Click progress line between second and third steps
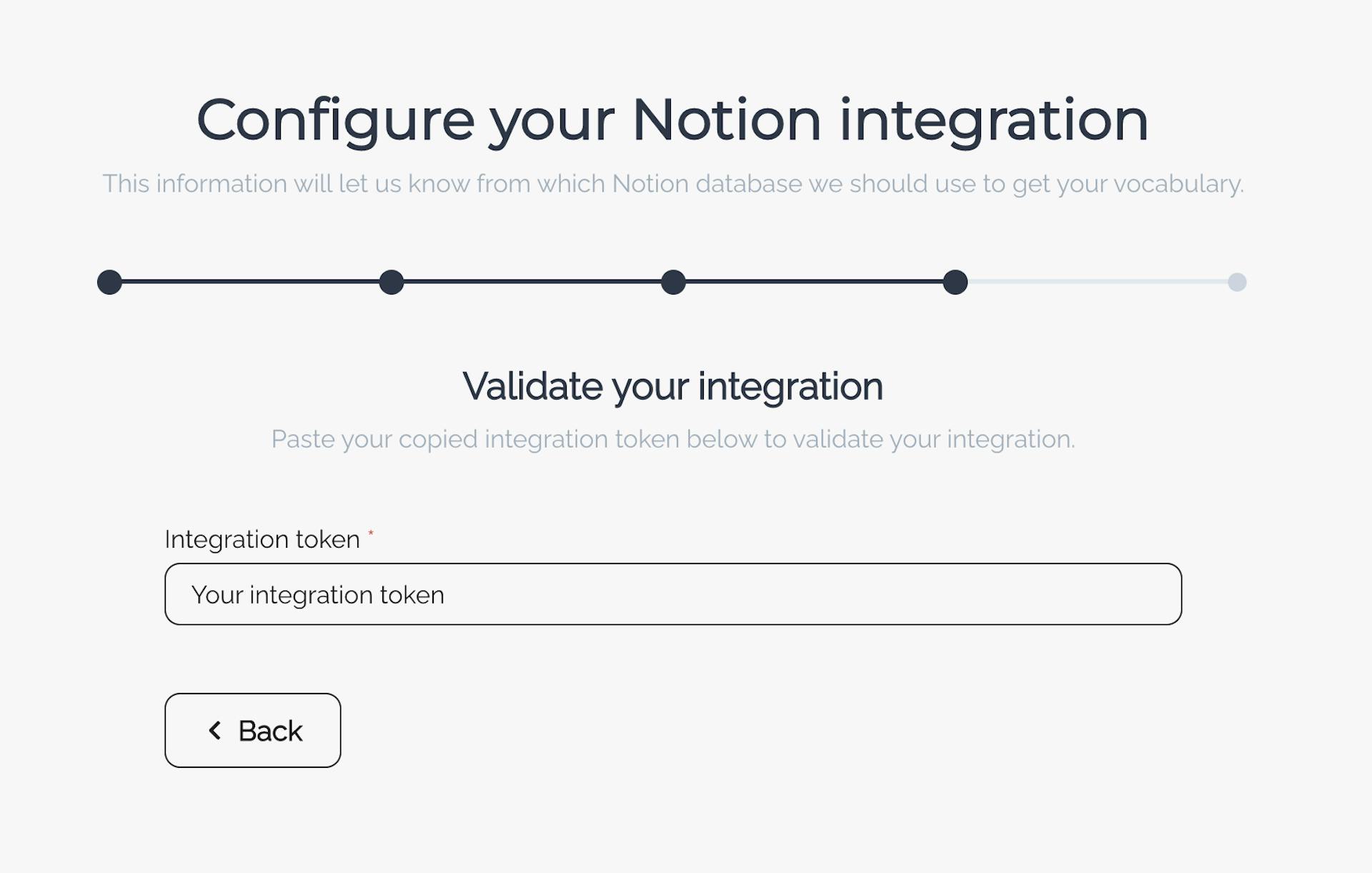Viewport: 1372px width, 873px height. coord(532,282)
